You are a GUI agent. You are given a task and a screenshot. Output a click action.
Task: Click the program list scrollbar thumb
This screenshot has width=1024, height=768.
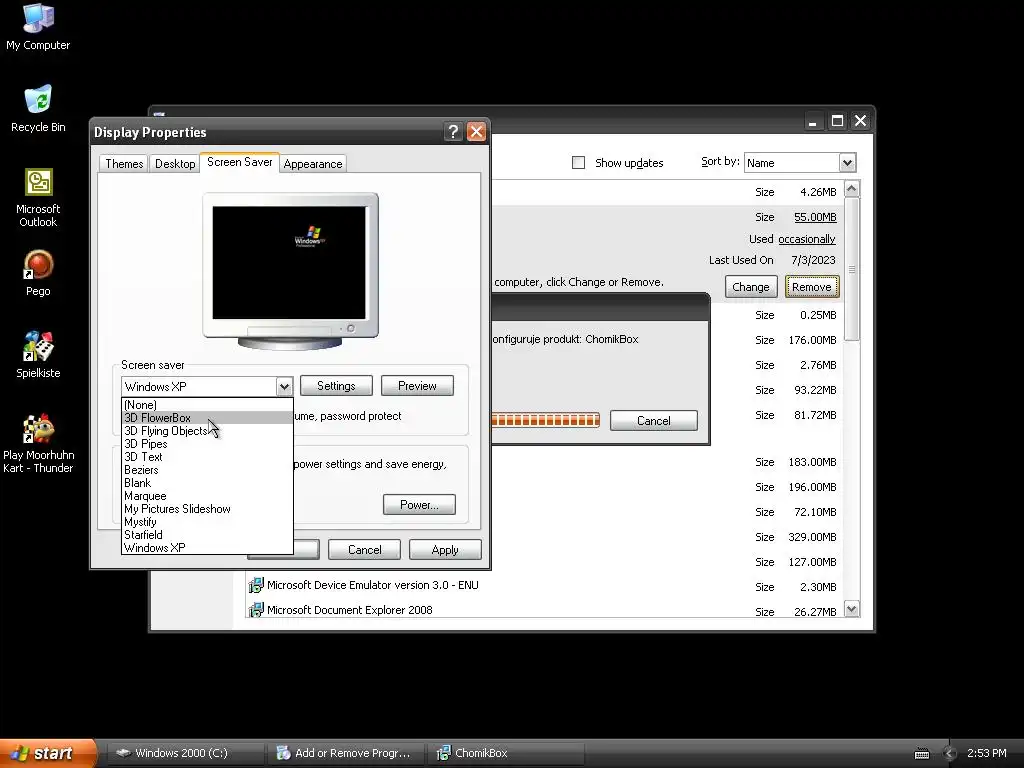[x=852, y=269]
